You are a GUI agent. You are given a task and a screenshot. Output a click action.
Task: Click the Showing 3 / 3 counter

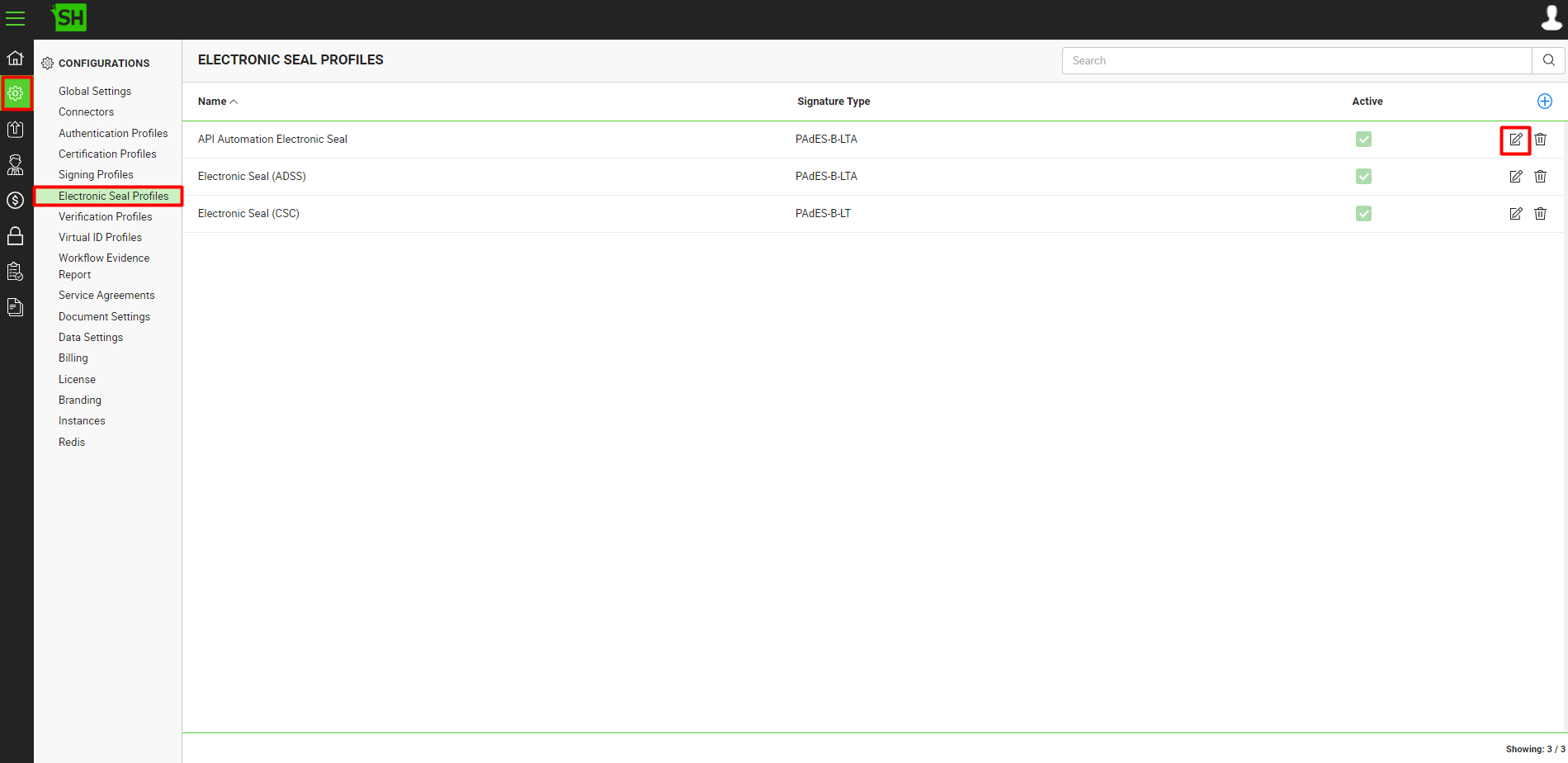1535,749
